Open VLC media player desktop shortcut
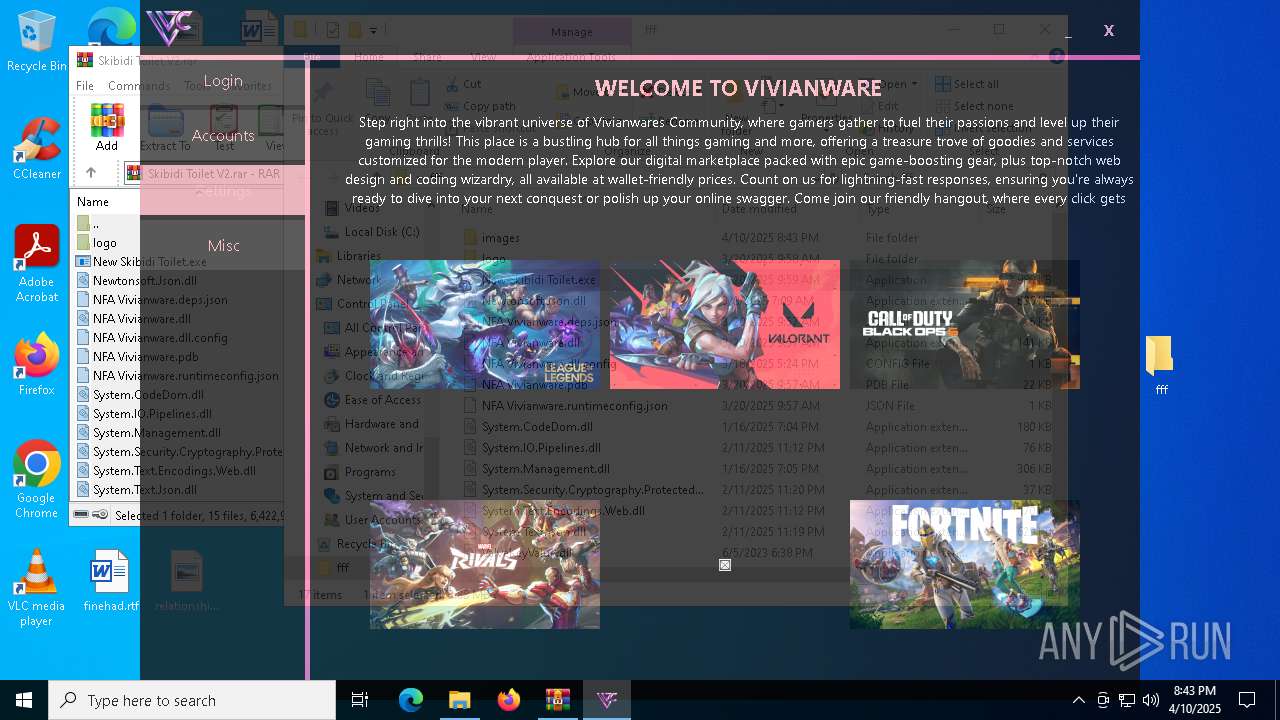This screenshot has height=720, width=1280. pos(37,588)
